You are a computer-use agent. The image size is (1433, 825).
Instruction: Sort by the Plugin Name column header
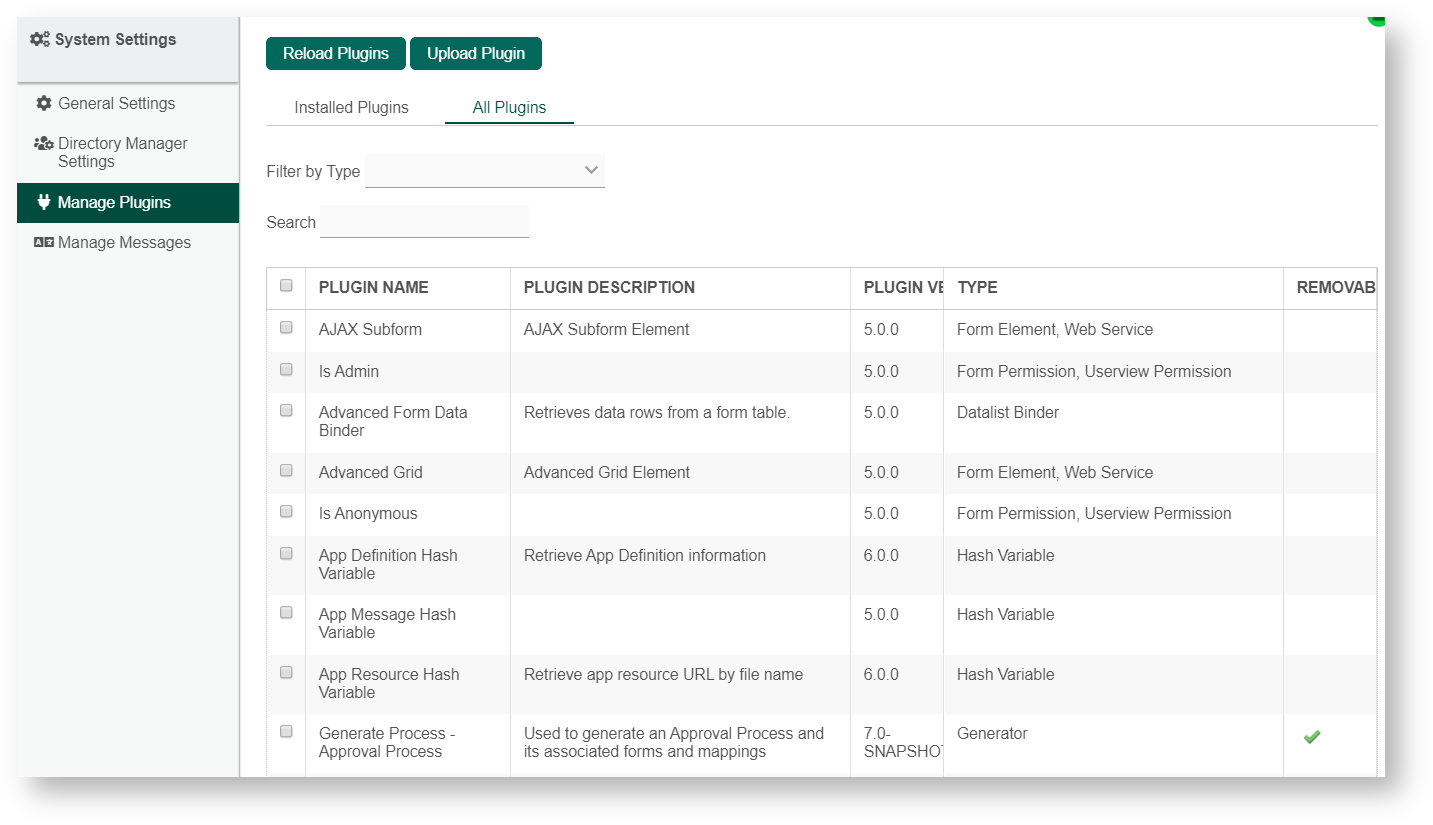(x=374, y=288)
